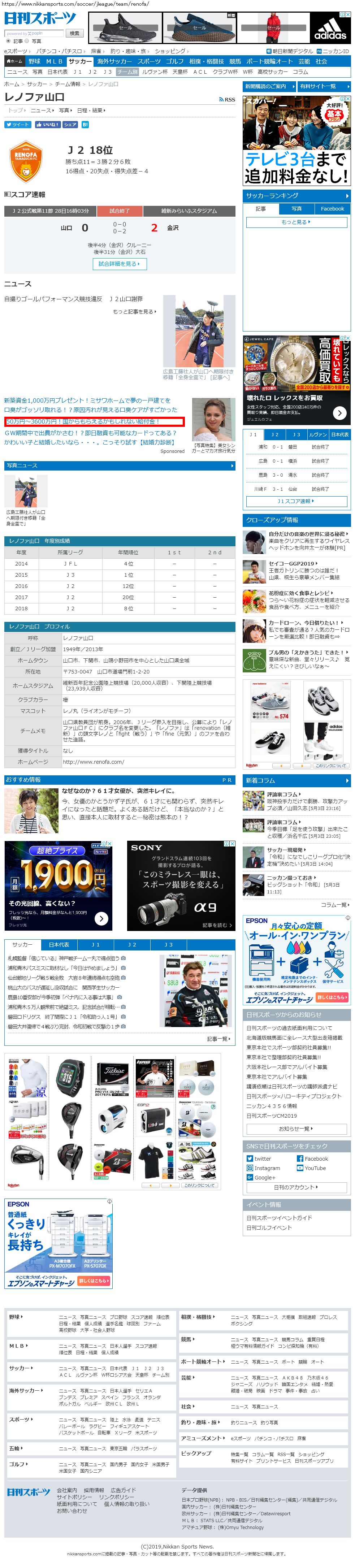Click the Rakuten logo in golf product widget
This screenshot has width=355, height=1568.
click(x=14, y=1185)
